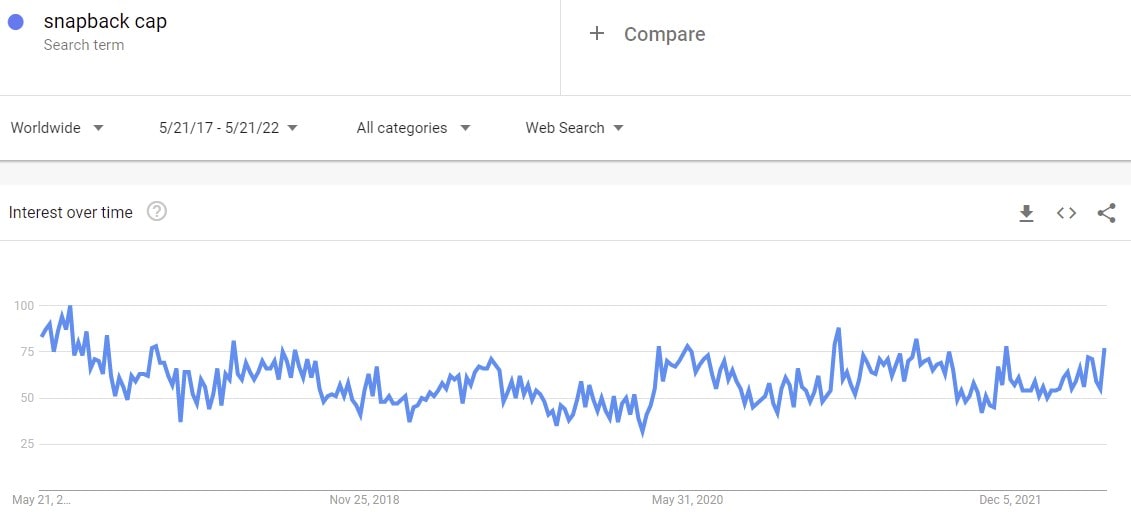Click the blue dot beside snapback cap

pyautogui.click(x=16, y=22)
